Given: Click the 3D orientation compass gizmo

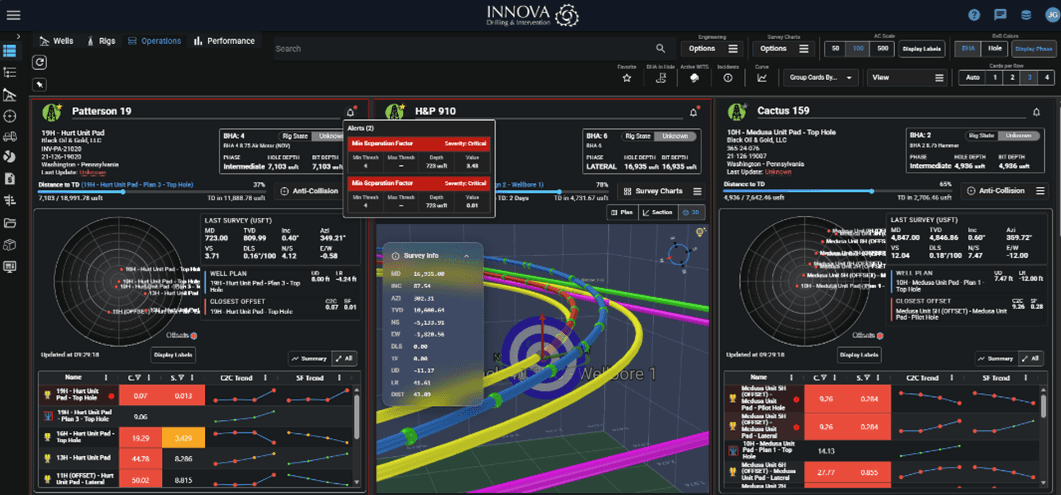Looking at the screenshot, I should 678,255.
